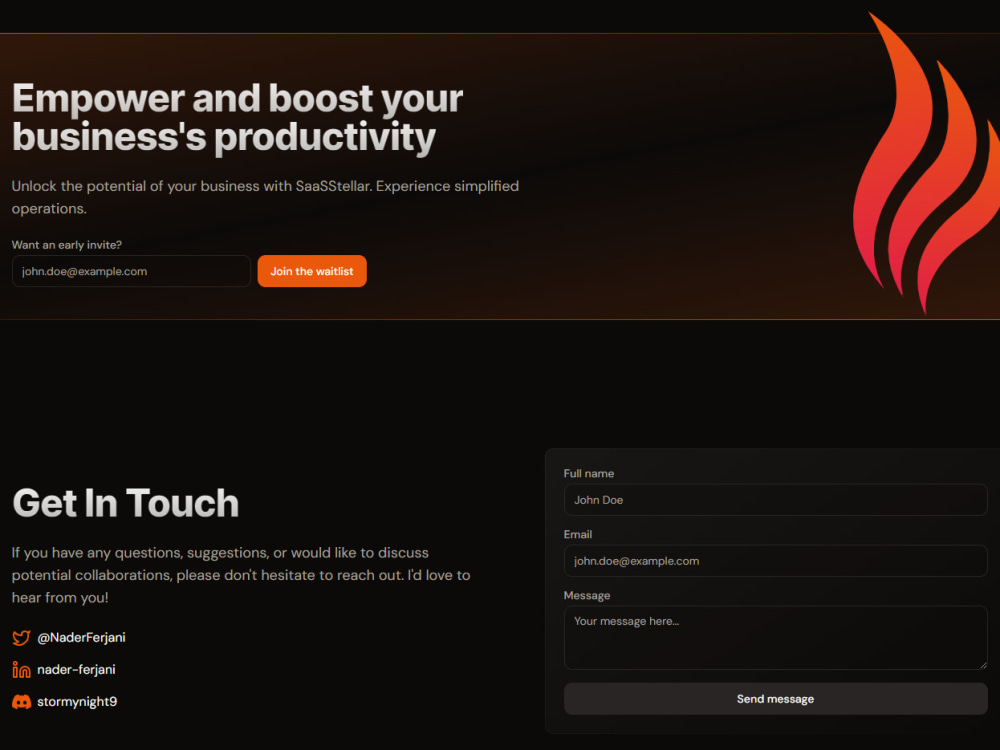Click the Twitter bird icon
This screenshot has height=750, width=1000.
coord(21,638)
